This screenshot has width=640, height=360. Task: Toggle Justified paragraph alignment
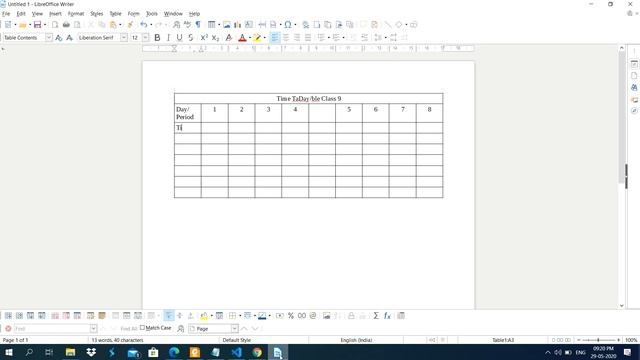(308, 38)
